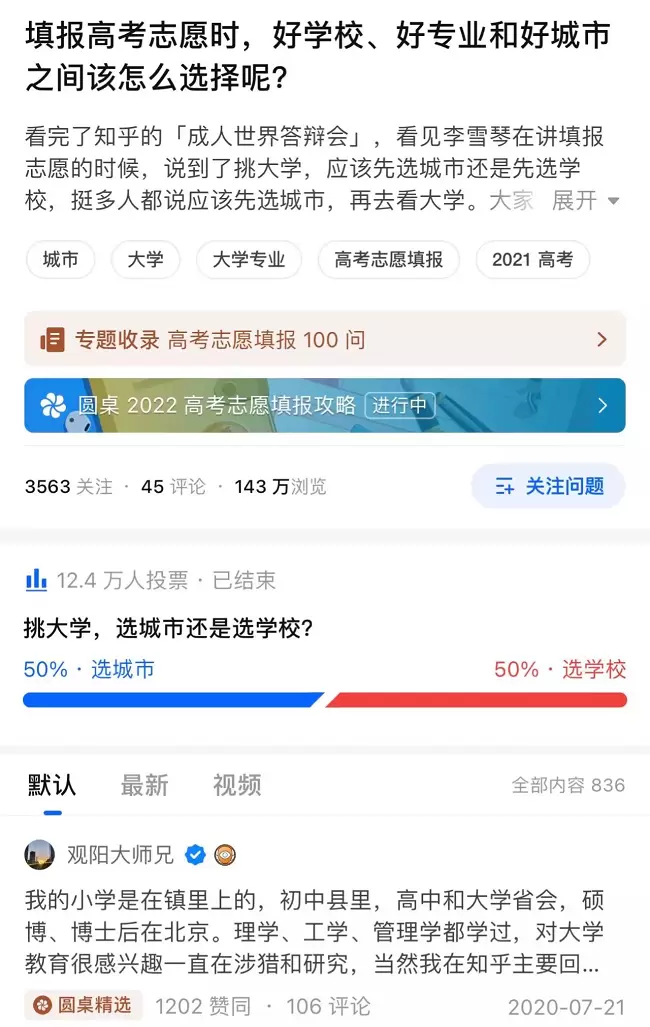Viewport: 650px width, 1027px height.
Task: Switch to the 最新 tab
Action: 144,785
